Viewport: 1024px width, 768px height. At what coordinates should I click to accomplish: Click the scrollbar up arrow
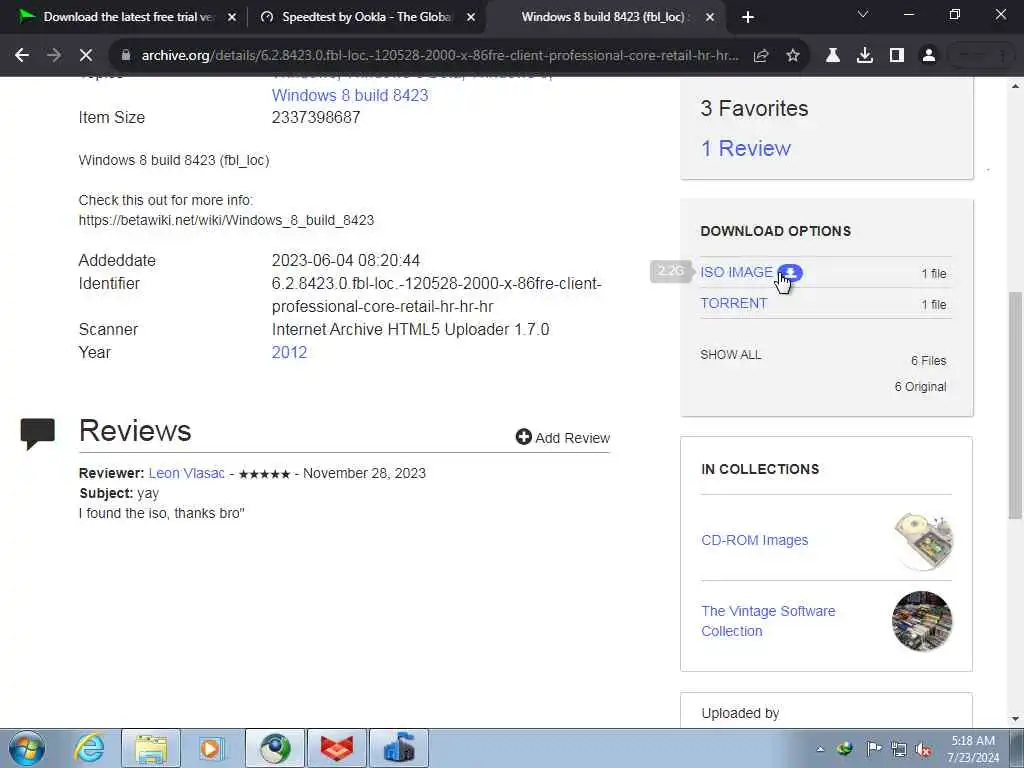[1016, 86]
